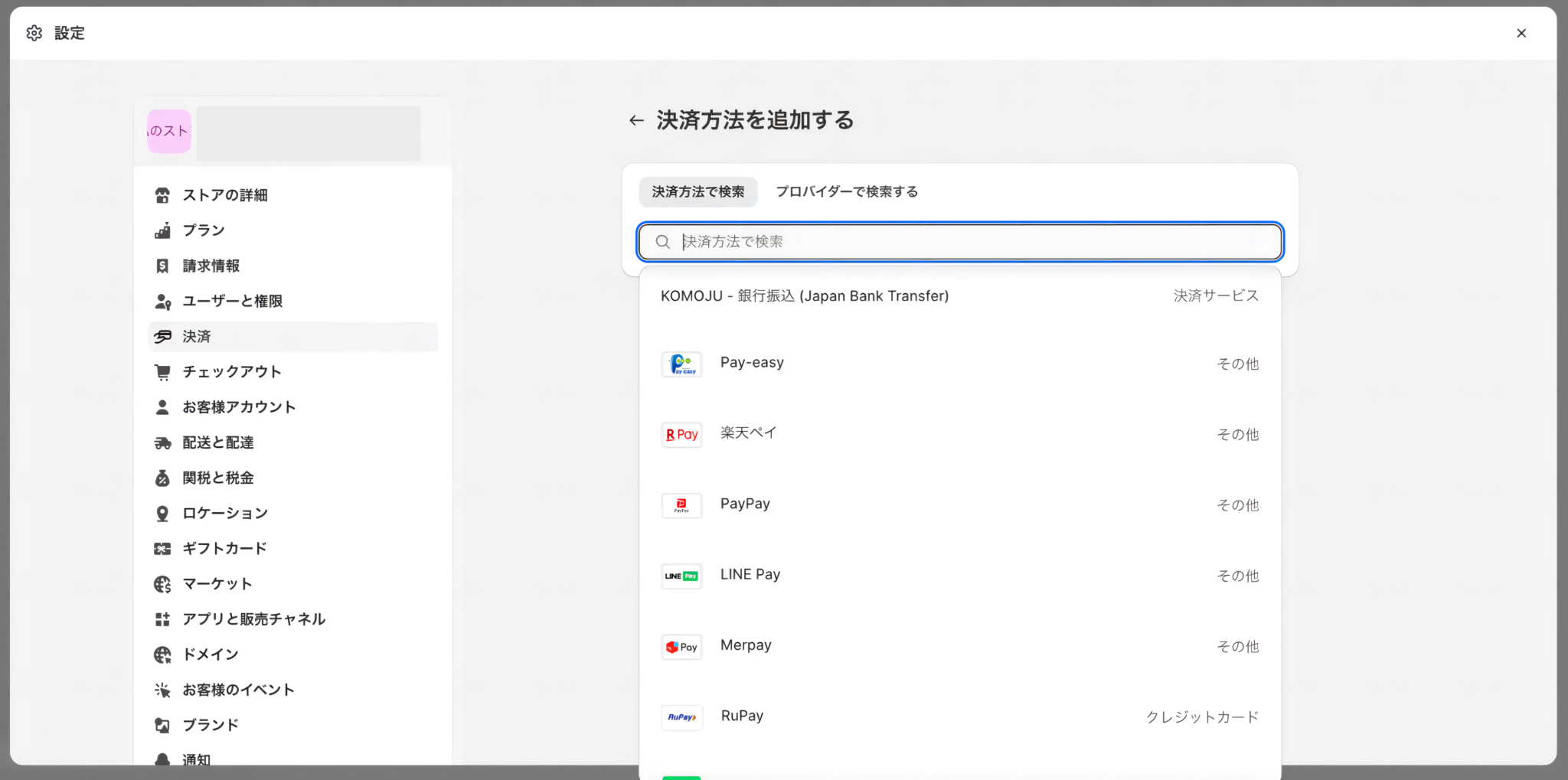Click the チェックアウト cart icon in sidebar

pyautogui.click(x=162, y=371)
